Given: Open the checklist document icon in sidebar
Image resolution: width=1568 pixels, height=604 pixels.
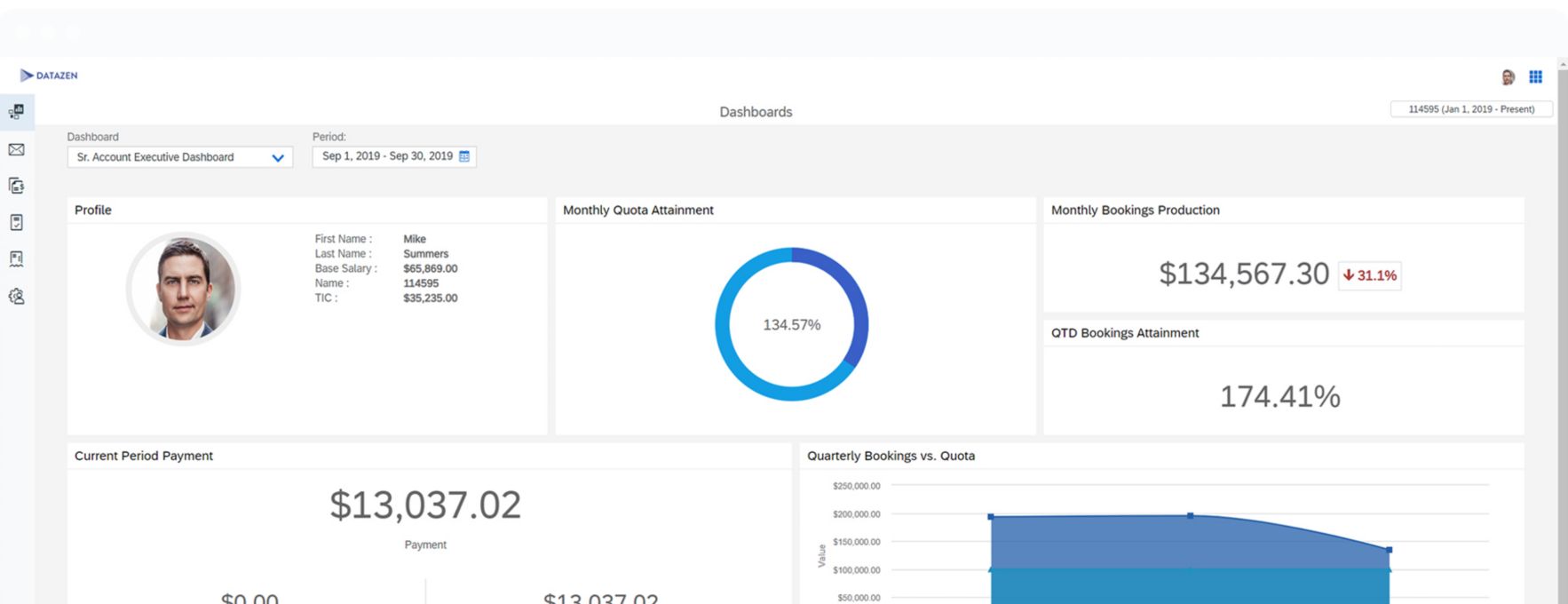Looking at the screenshot, I should click(x=16, y=222).
